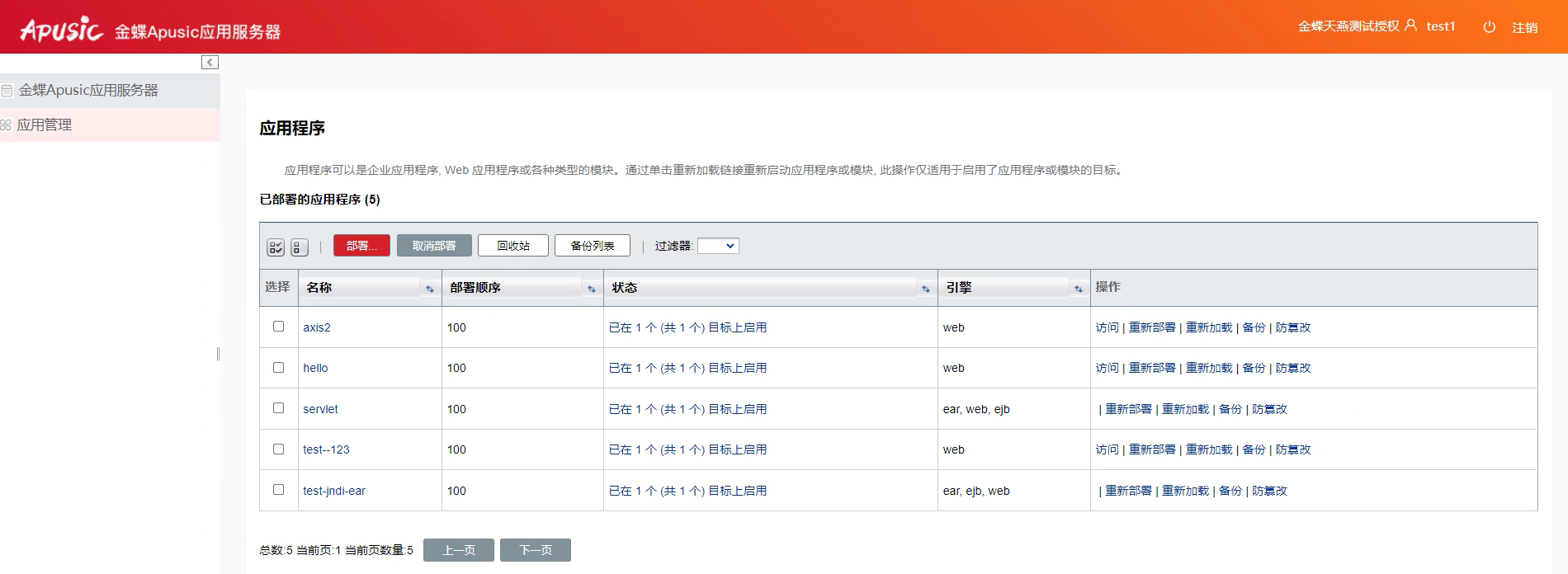Click the power icon next to 注销
This screenshot has width=1568, height=574.
[x=1489, y=27]
